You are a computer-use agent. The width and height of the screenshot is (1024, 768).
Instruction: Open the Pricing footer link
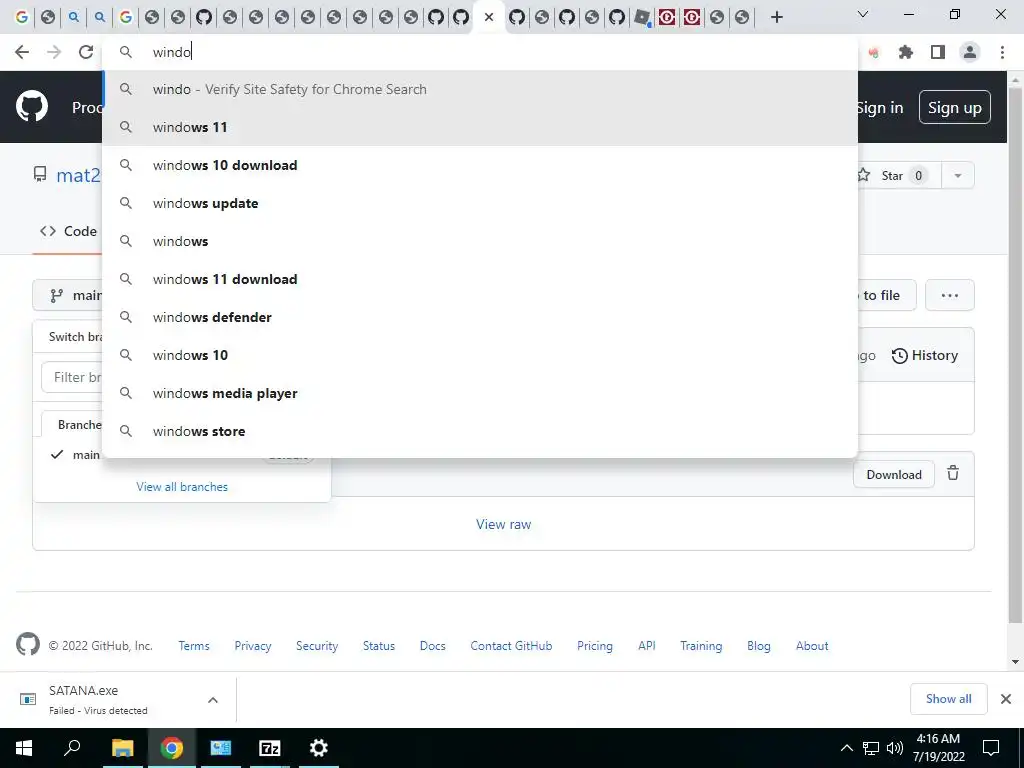coord(595,646)
